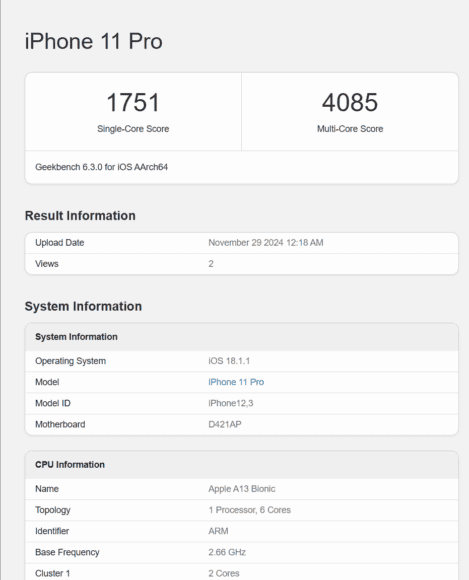
Task: Select the 4085 multi-core score value
Action: (350, 102)
